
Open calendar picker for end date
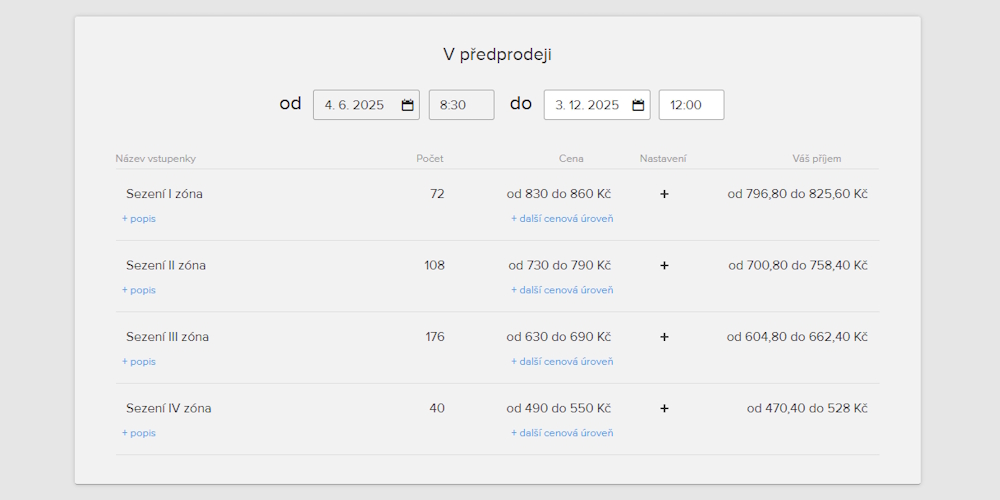[x=638, y=105]
